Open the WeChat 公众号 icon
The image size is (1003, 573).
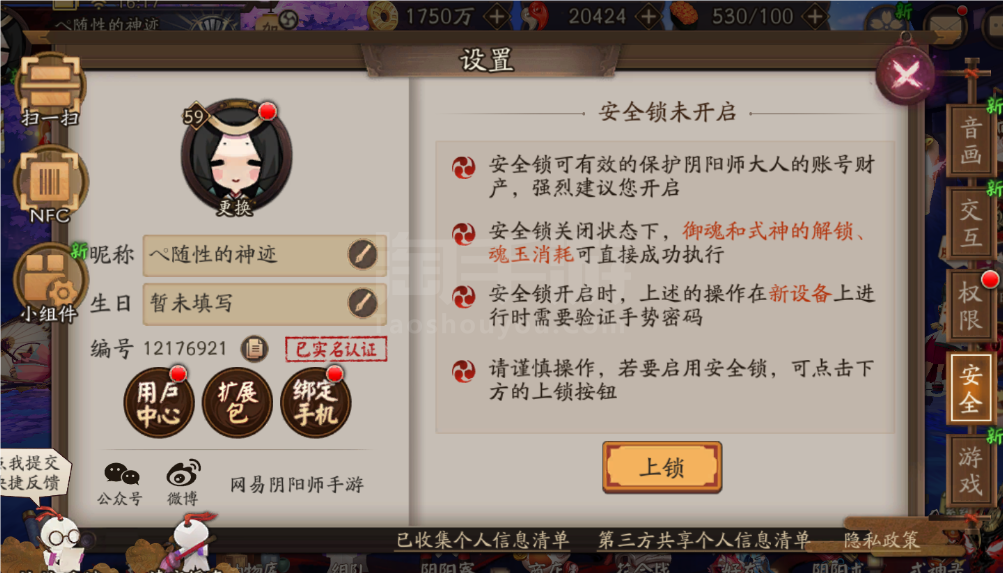[121, 483]
